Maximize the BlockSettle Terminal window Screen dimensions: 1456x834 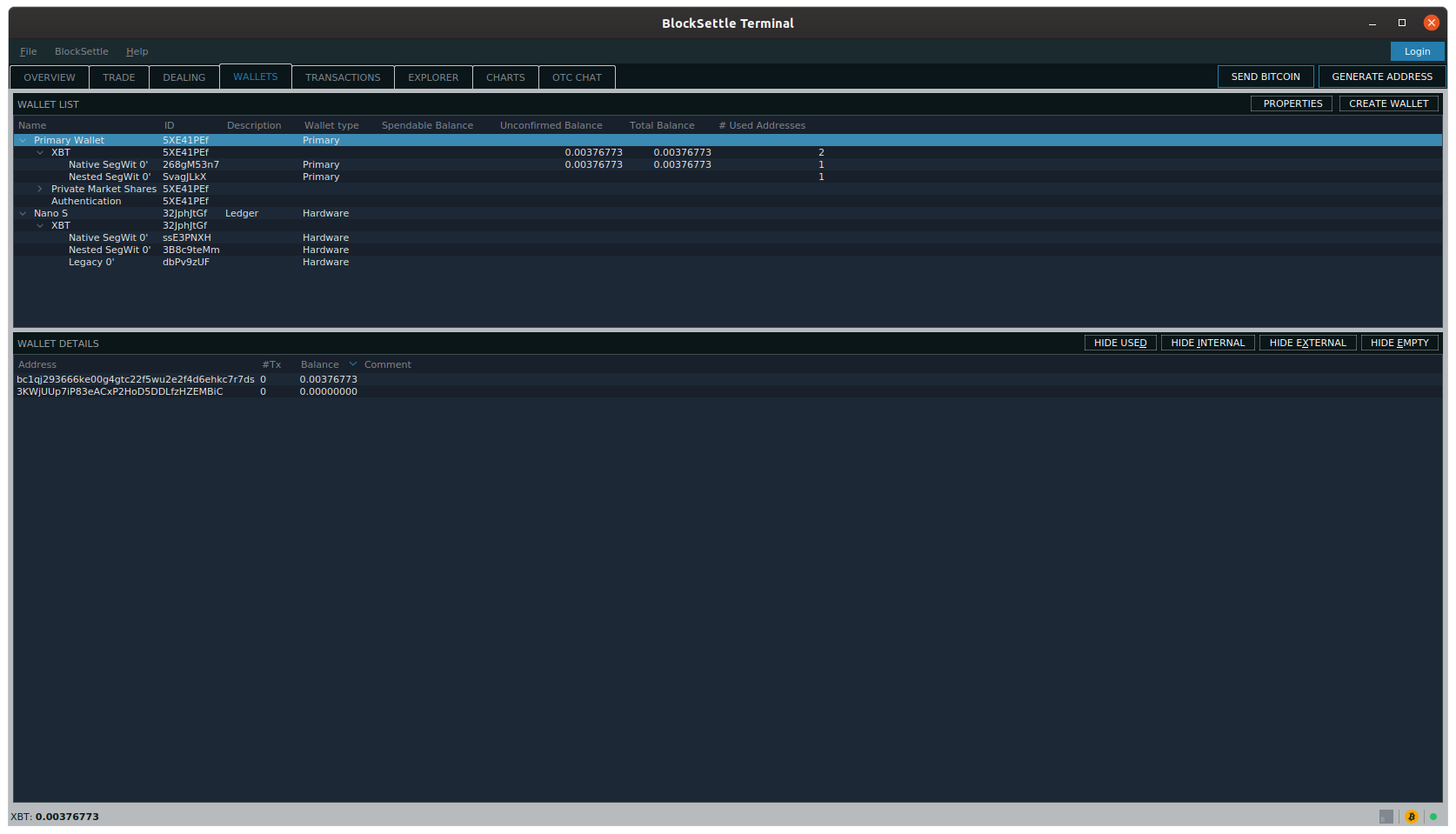click(x=1402, y=23)
